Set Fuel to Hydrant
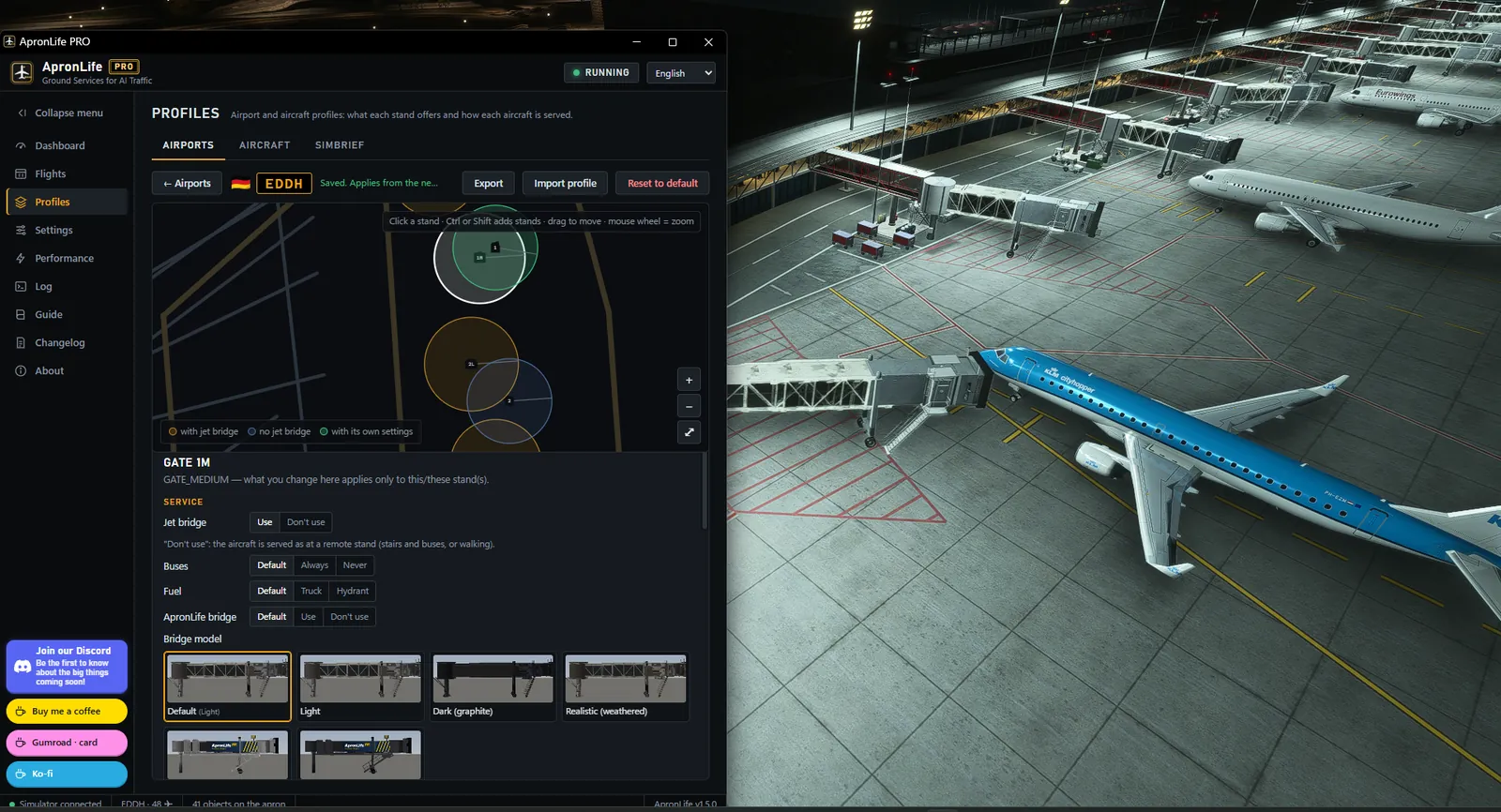 pos(353,591)
